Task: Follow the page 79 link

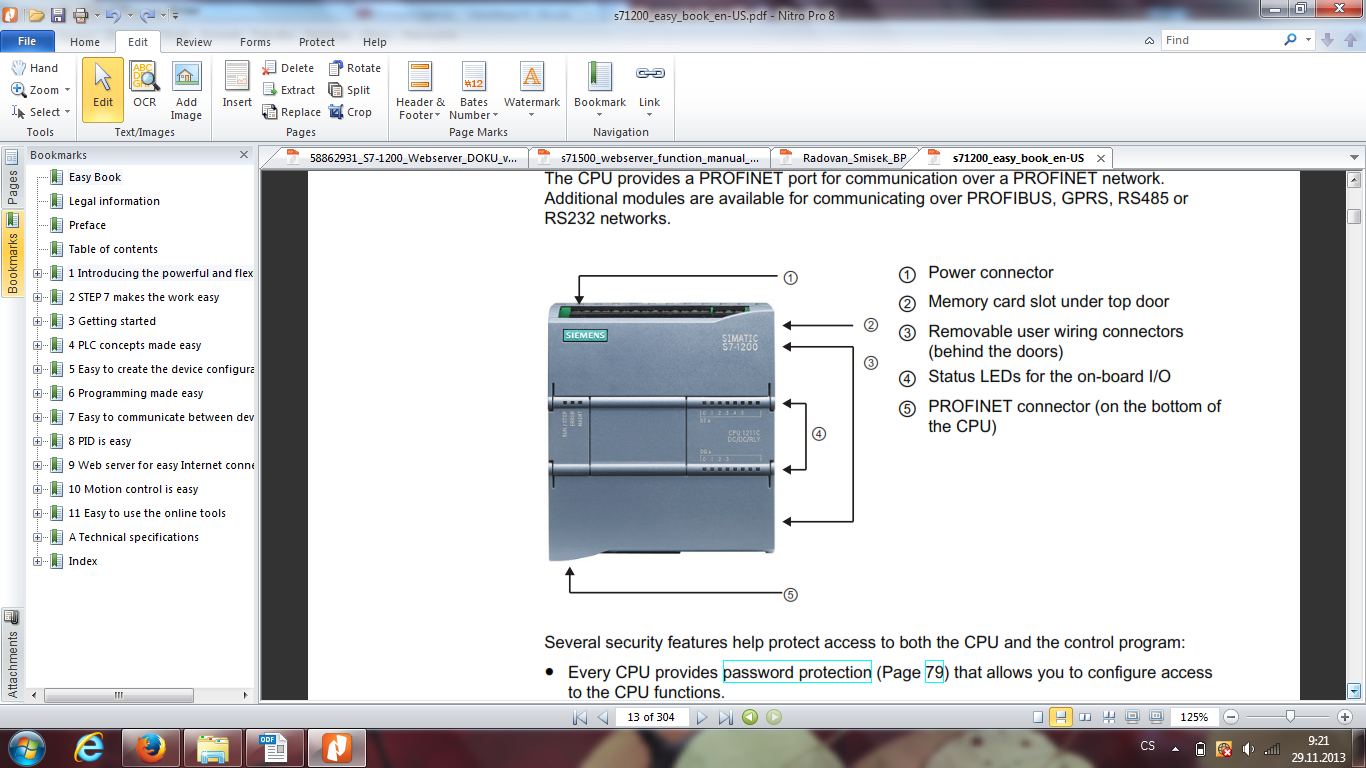Action: click(935, 672)
